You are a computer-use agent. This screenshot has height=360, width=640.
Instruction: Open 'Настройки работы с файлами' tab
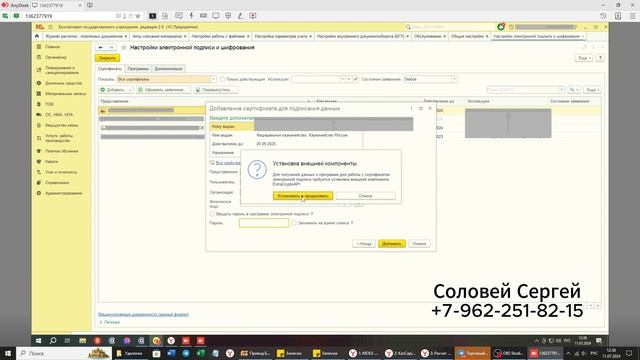[218, 36]
